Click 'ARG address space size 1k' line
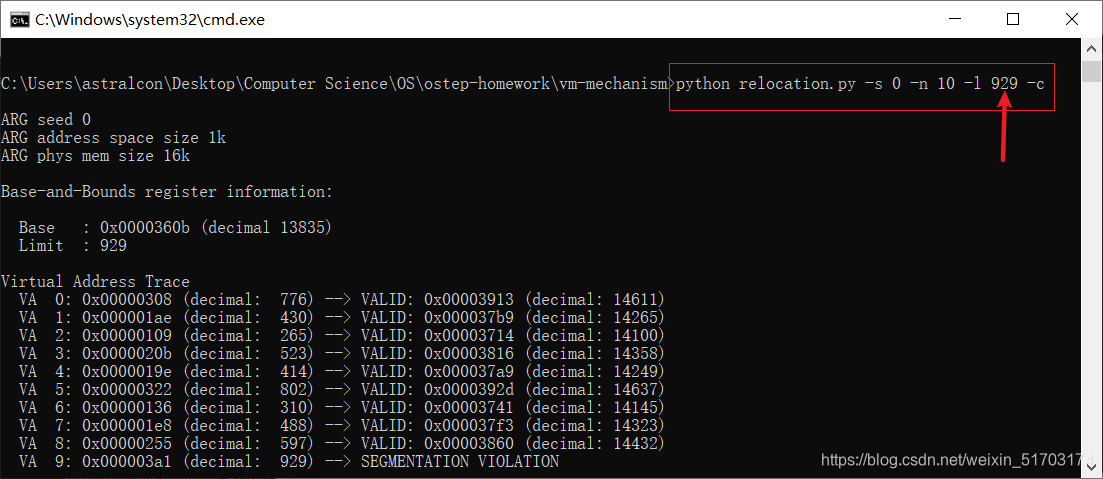The width and height of the screenshot is (1103, 479). [114, 138]
